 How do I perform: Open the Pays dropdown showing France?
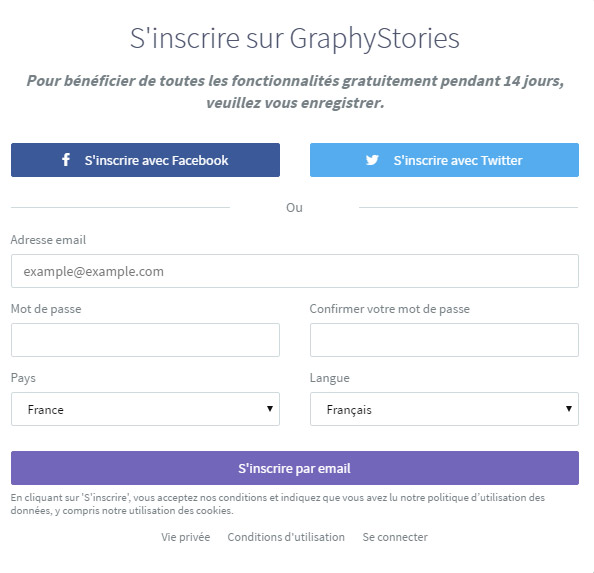(x=145, y=409)
